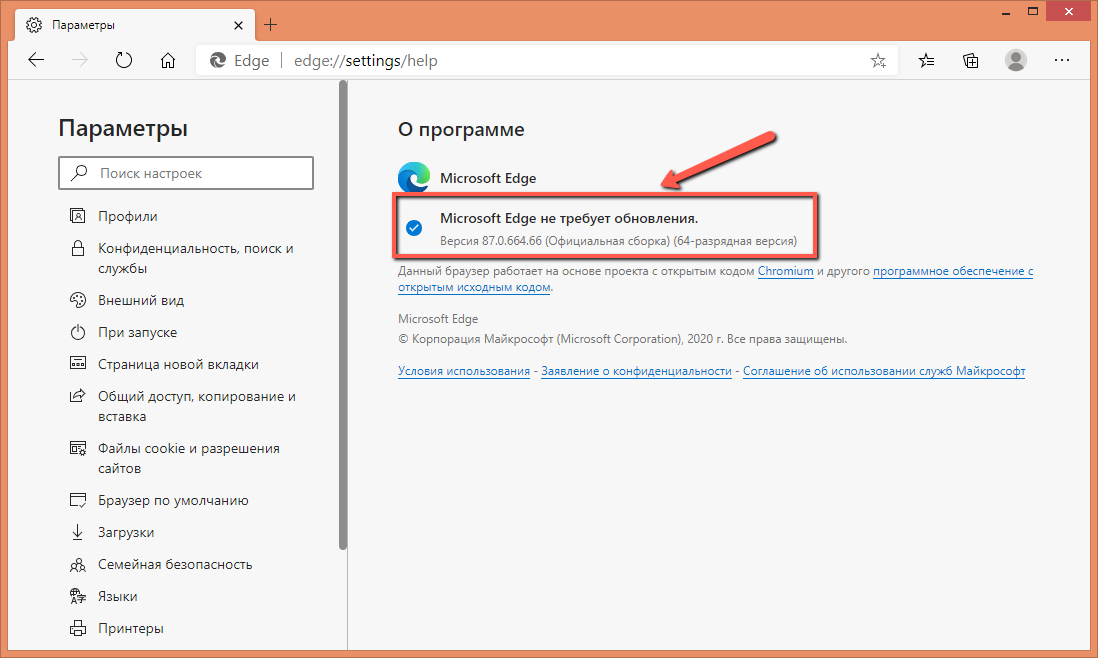Click the magnifier icon in the settings search

pyautogui.click(x=79, y=172)
